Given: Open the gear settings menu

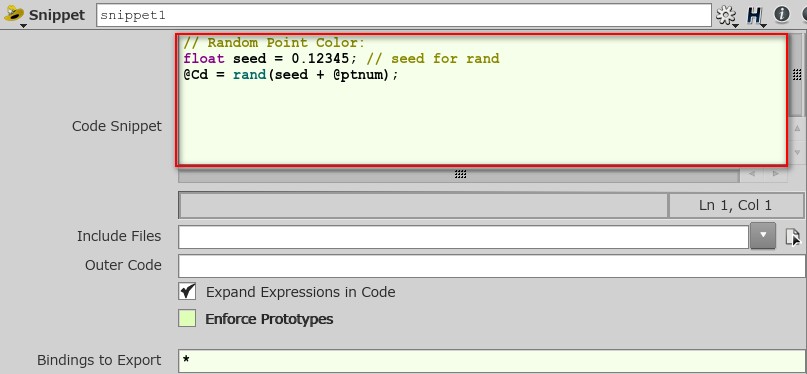Looking at the screenshot, I should point(725,15).
